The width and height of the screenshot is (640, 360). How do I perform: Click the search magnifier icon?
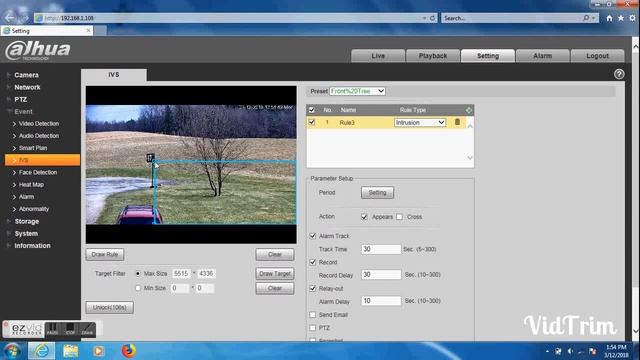(x=586, y=18)
